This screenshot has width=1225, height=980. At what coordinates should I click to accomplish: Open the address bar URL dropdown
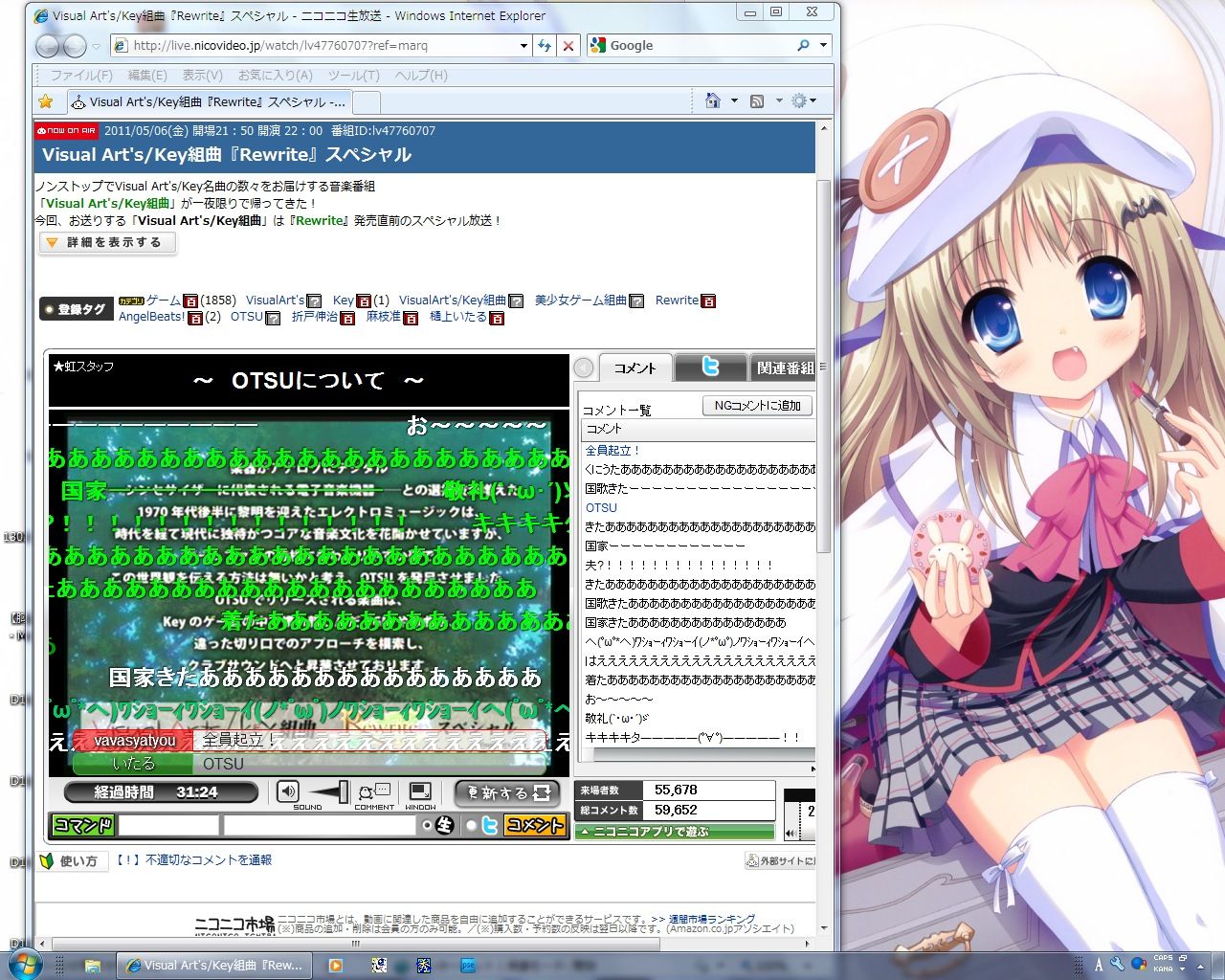(523, 45)
